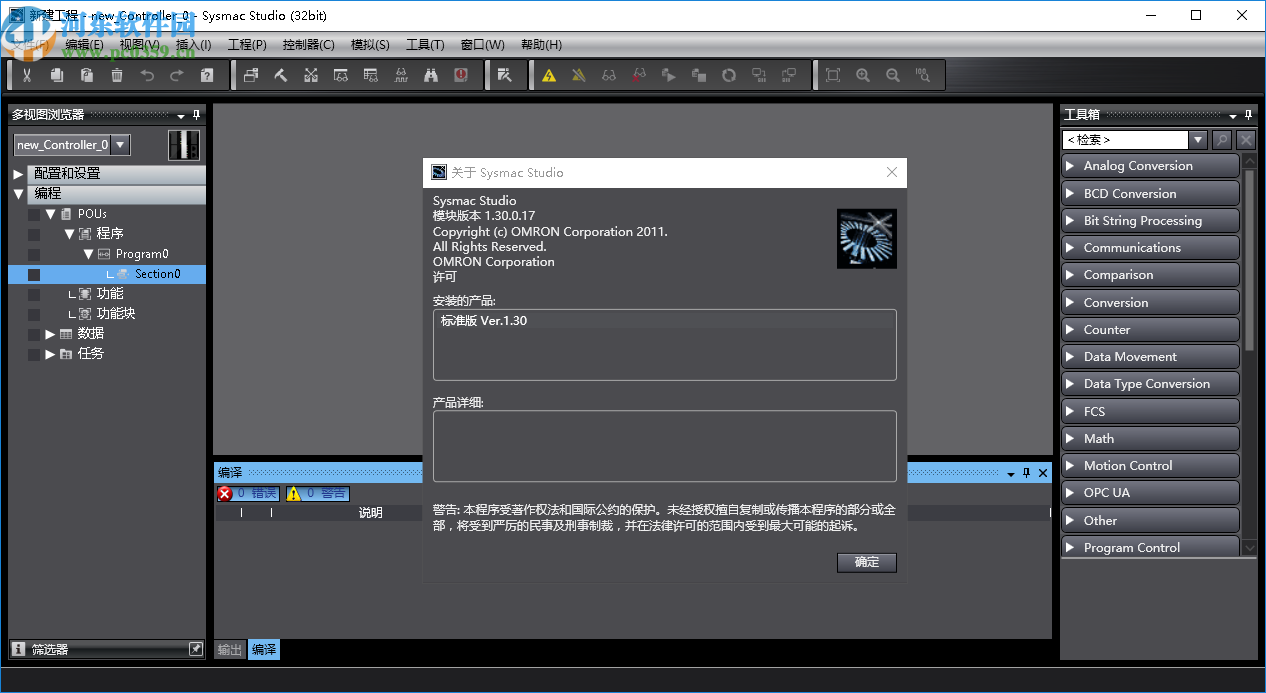This screenshot has height=693, width=1266.
Task: Open the Search toolbar icon with binoculars
Action: tap(431, 75)
